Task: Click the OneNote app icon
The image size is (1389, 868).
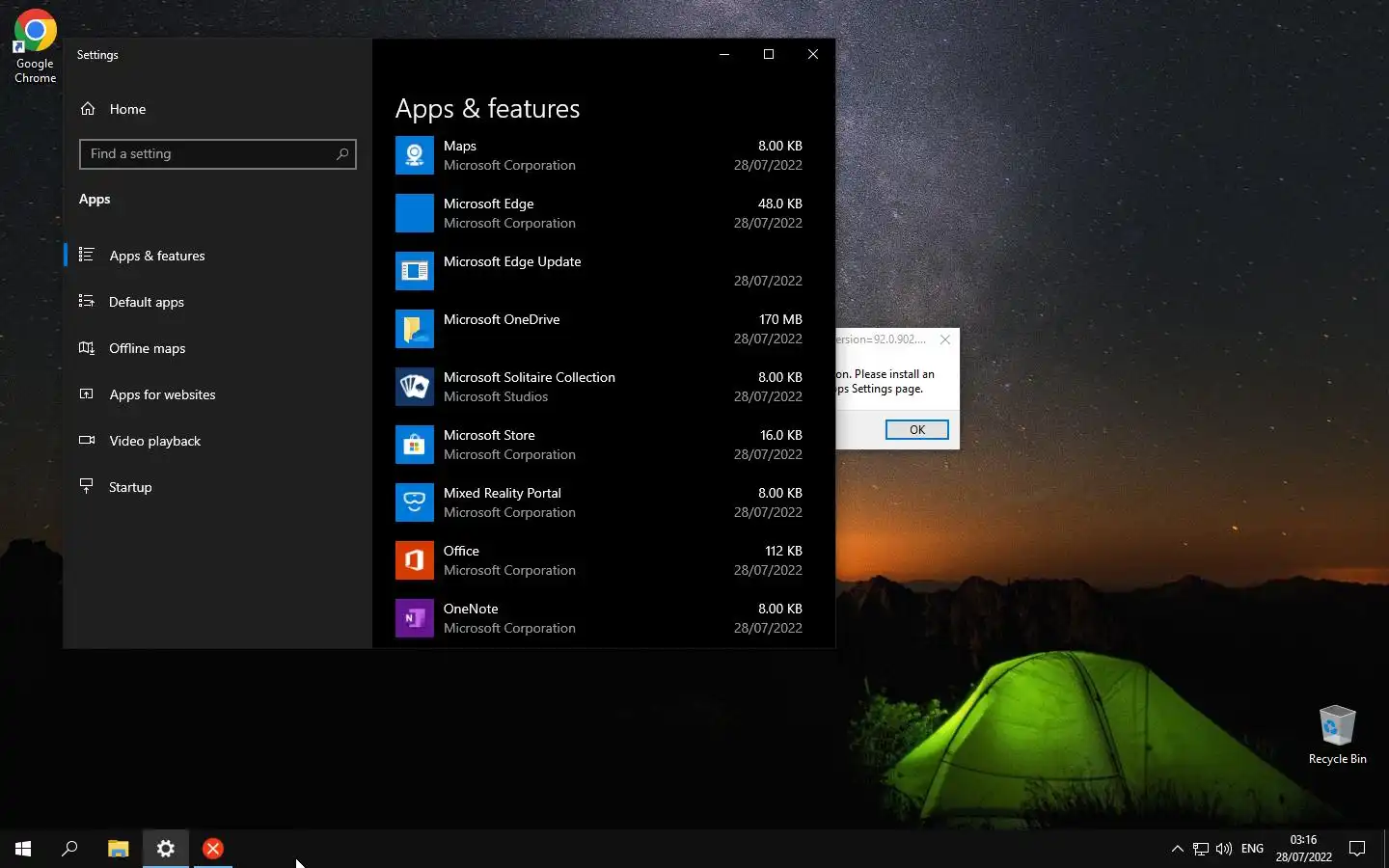Action: click(415, 618)
